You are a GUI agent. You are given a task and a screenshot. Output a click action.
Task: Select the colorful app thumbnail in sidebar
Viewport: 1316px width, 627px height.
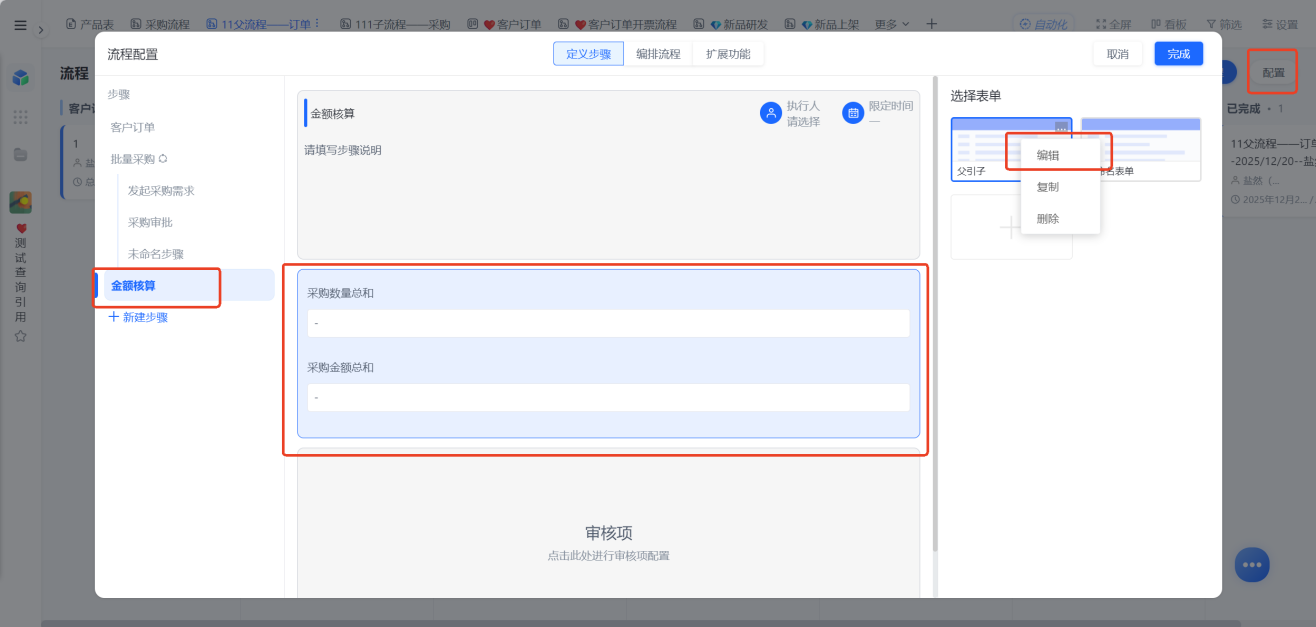tap(20, 202)
